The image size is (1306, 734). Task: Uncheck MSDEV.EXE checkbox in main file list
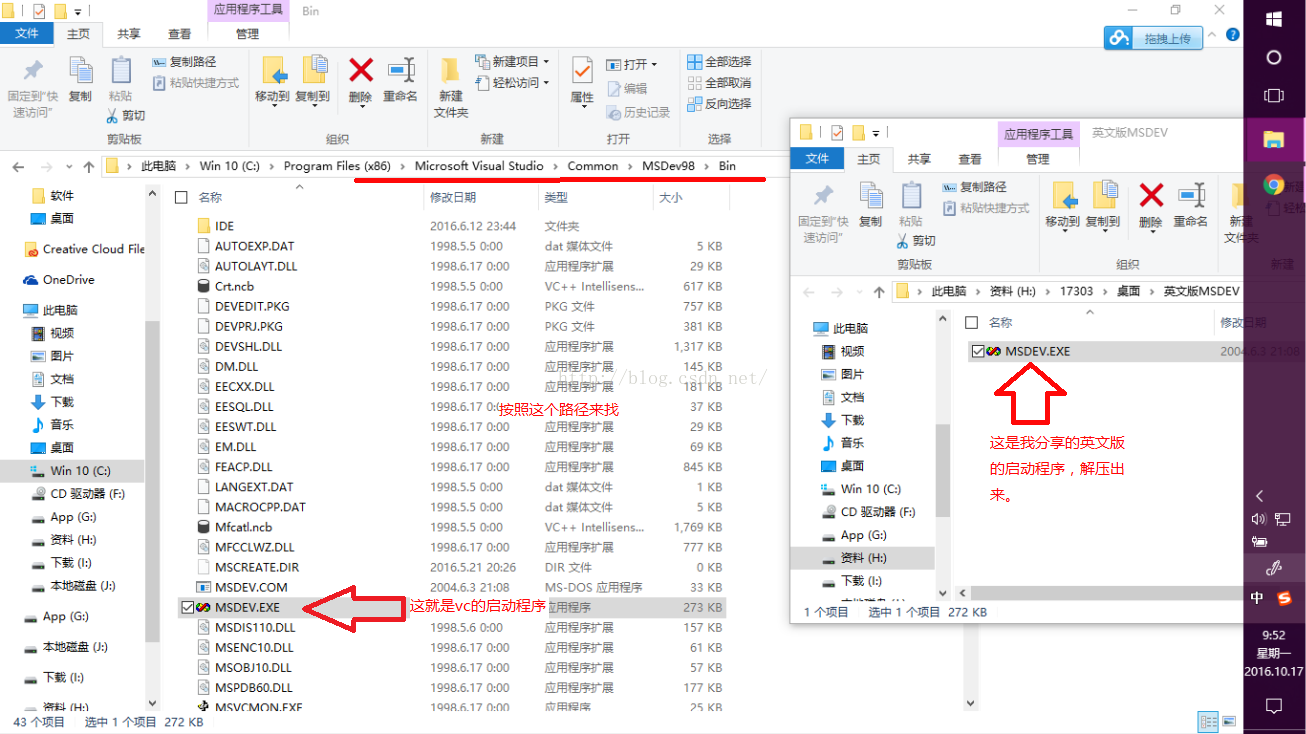[187, 607]
